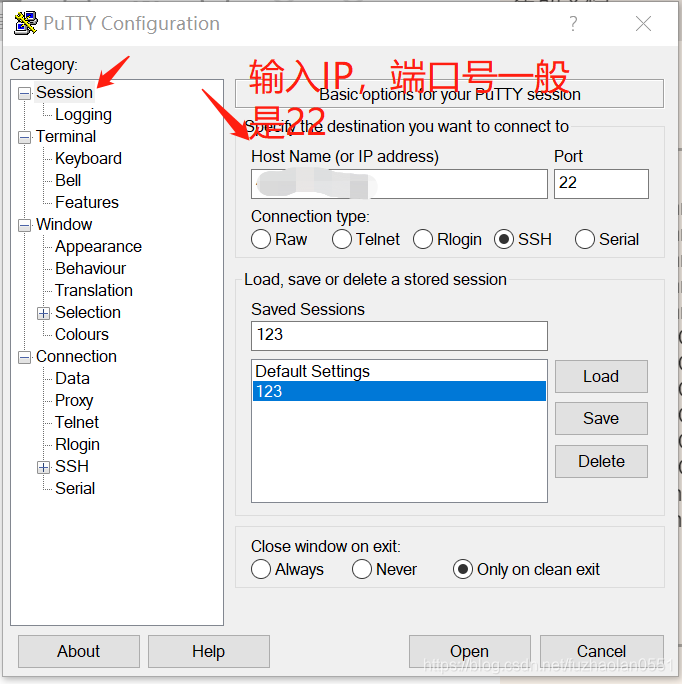
Task: Open the Session category
Action: (x=64, y=92)
